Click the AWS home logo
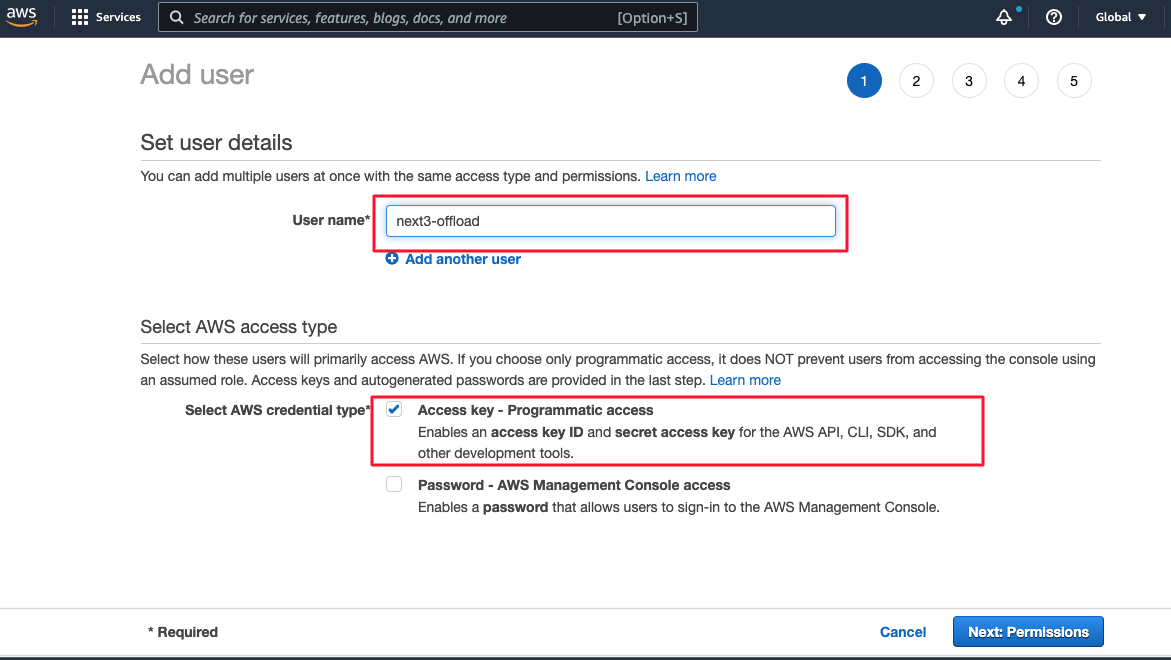1171x660 pixels. point(21,16)
